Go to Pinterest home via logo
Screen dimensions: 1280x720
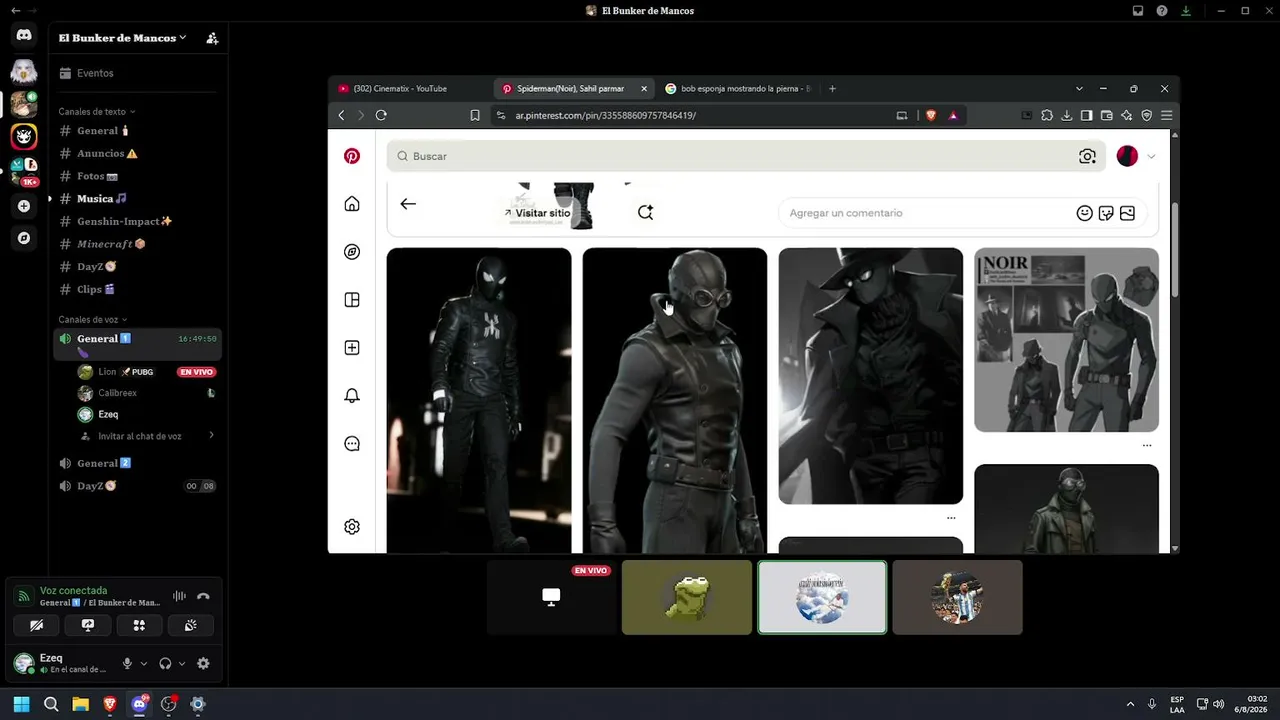352,156
